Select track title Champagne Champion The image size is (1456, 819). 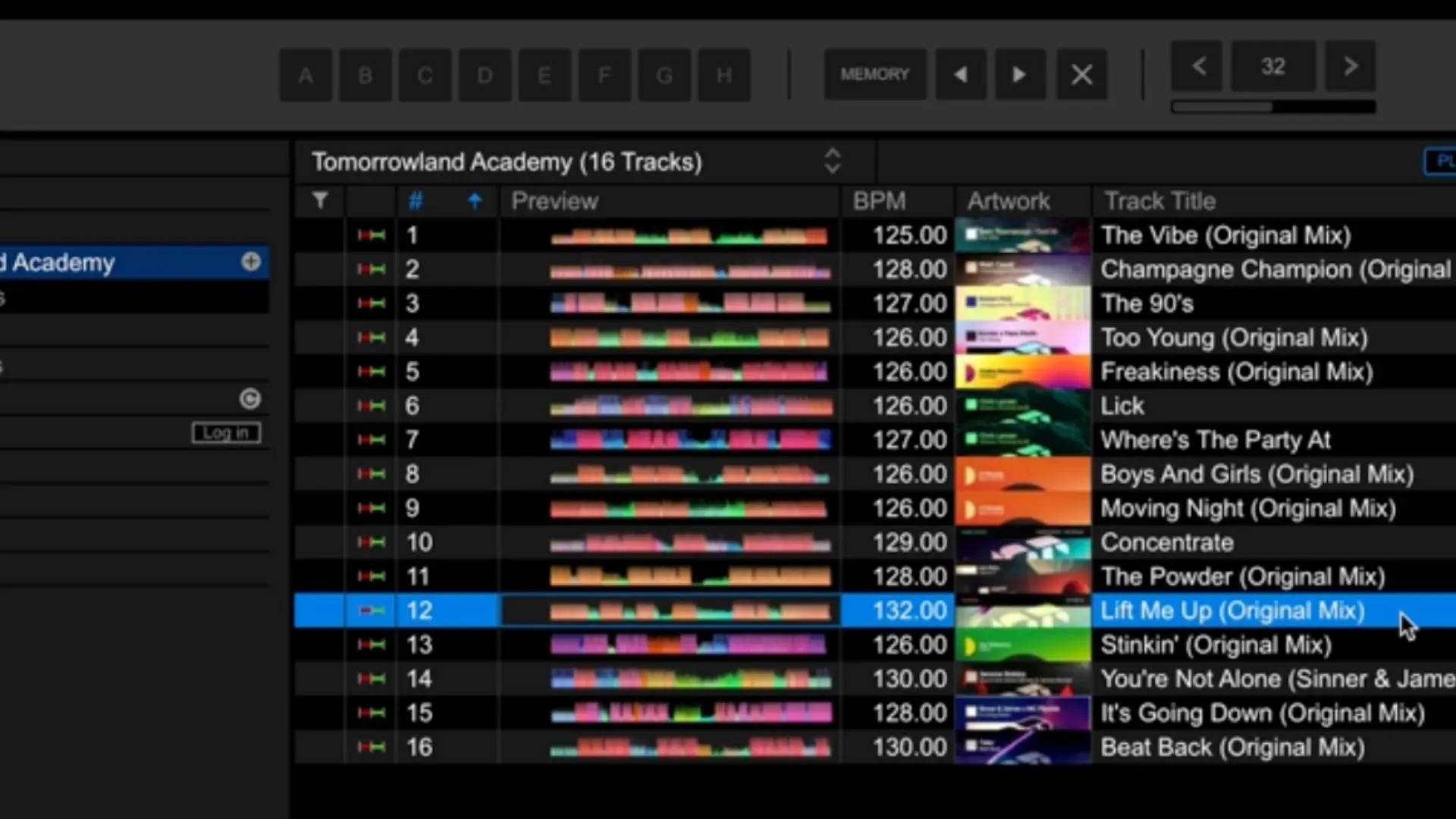coord(1276,269)
